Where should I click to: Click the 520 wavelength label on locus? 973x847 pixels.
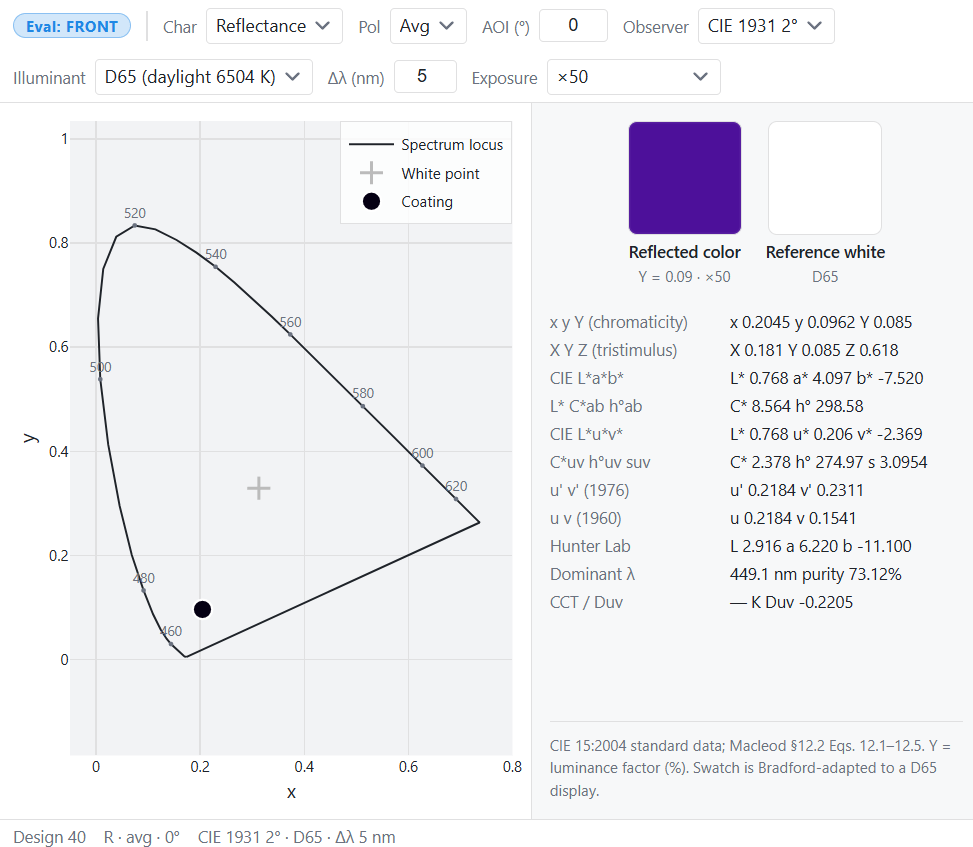pyautogui.click(x=135, y=213)
